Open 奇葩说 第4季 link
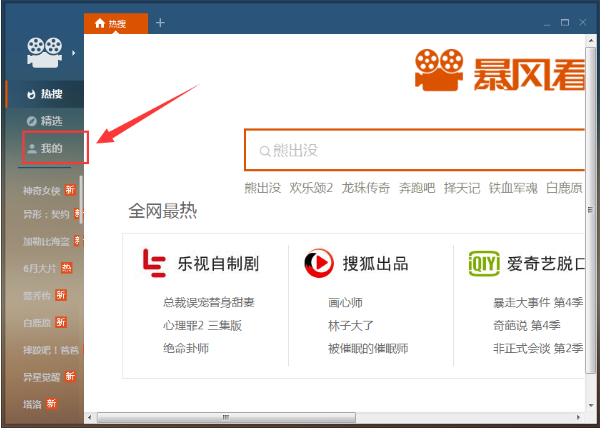 click(x=527, y=325)
